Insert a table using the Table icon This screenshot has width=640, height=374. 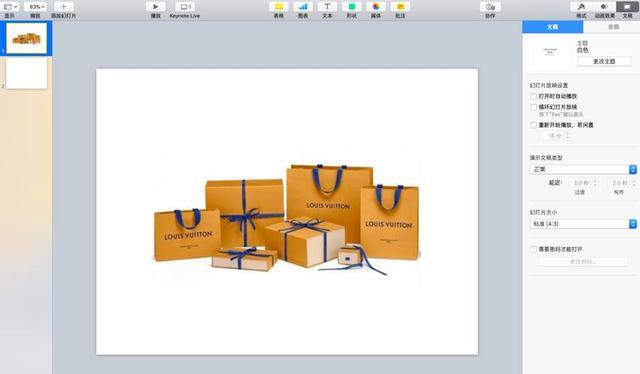(279, 7)
